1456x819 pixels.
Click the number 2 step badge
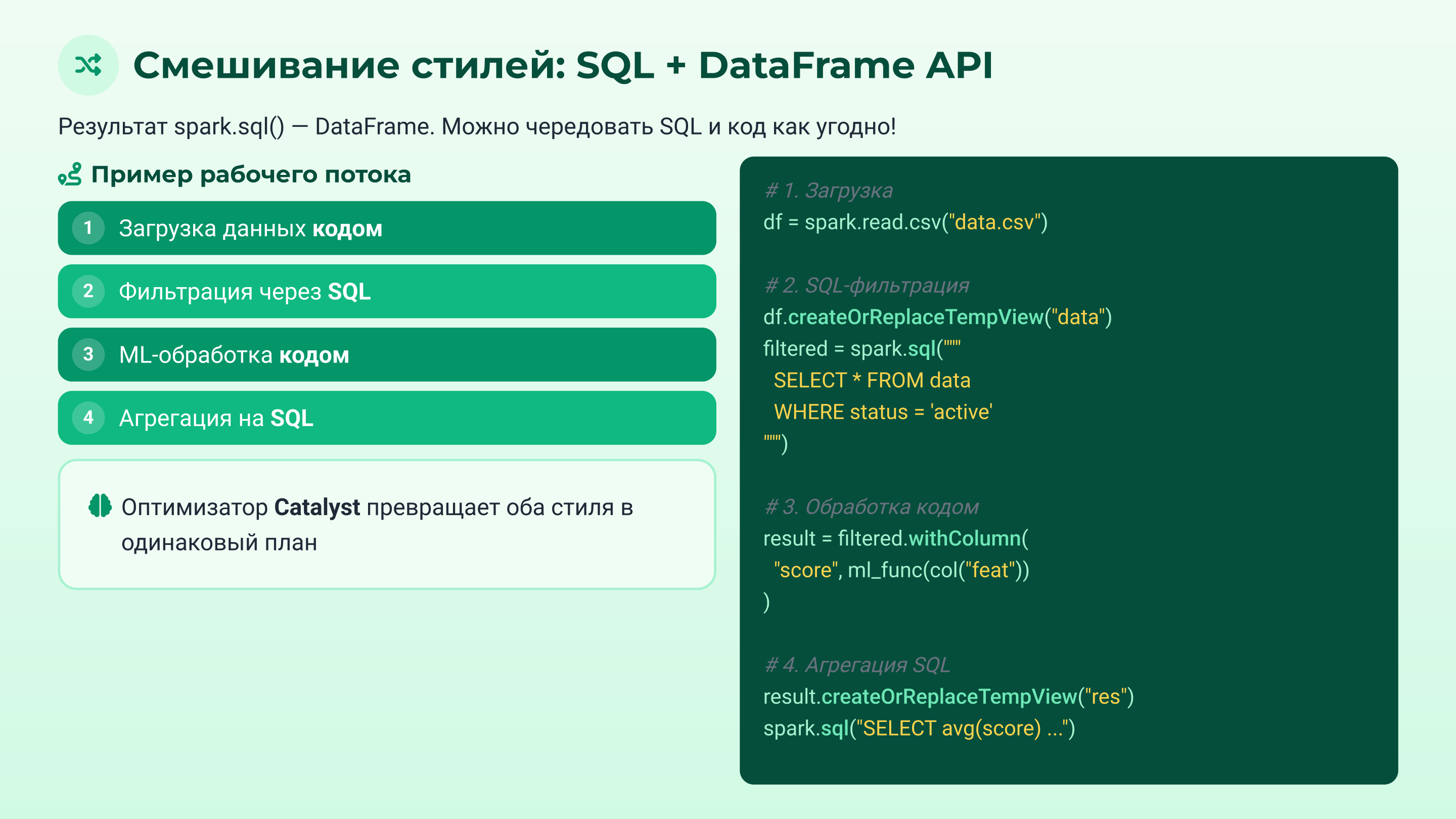88,291
